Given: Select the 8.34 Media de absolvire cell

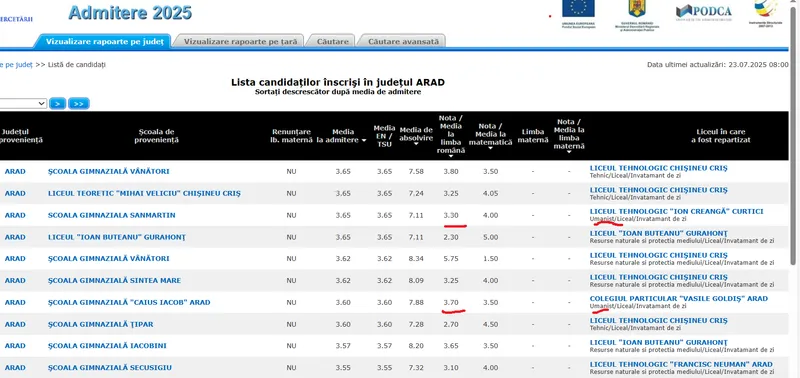Looking at the screenshot, I should click(x=416, y=259).
